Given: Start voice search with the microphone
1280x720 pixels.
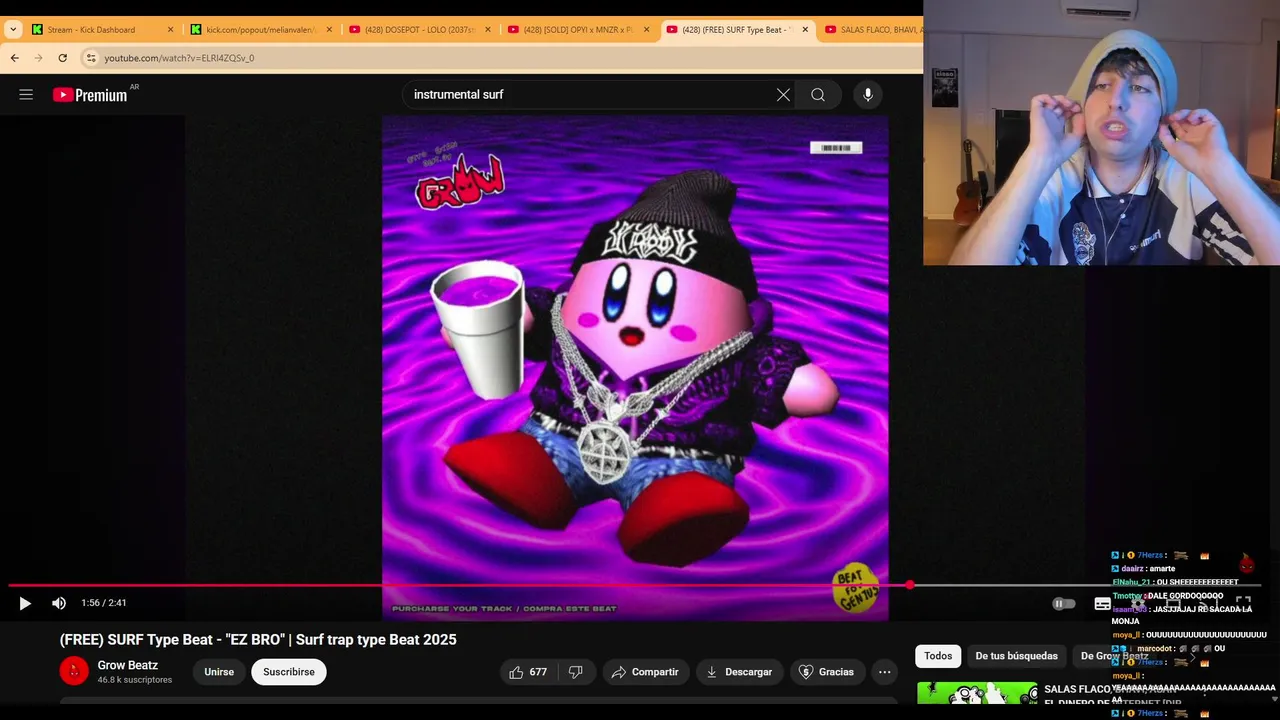Looking at the screenshot, I should pos(868,95).
